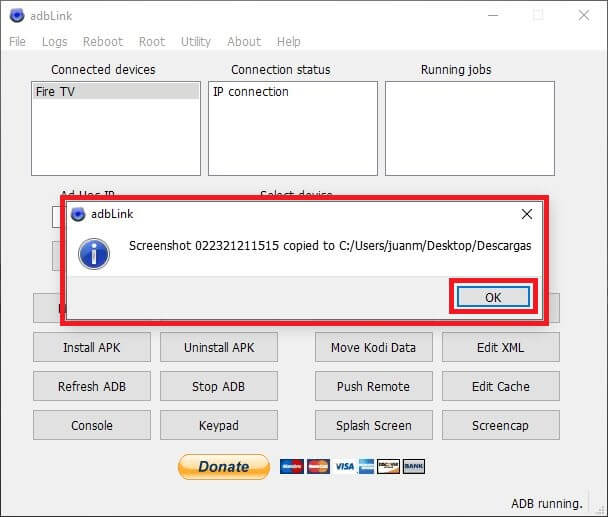The height and width of the screenshot is (517, 608).
Task: Click Move Kodi Data button
Action: tap(373, 347)
